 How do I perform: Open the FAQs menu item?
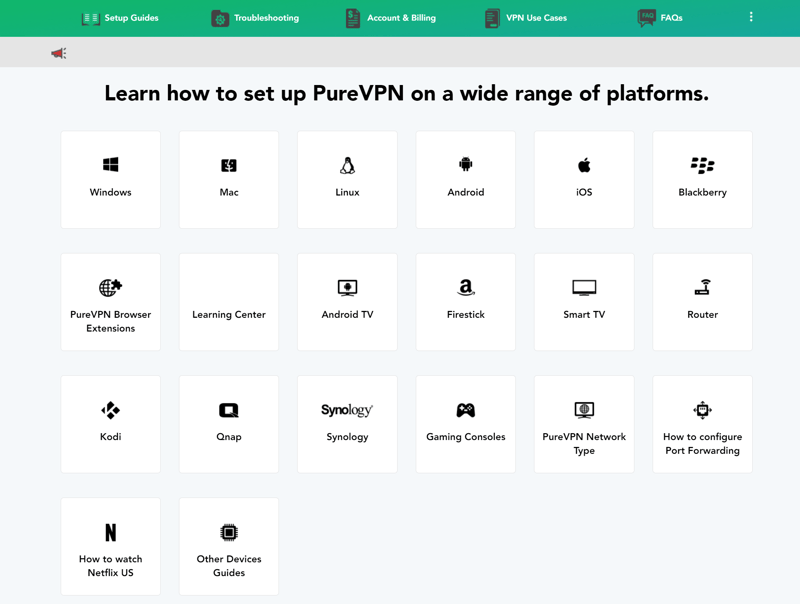pyautogui.click(x=660, y=18)
